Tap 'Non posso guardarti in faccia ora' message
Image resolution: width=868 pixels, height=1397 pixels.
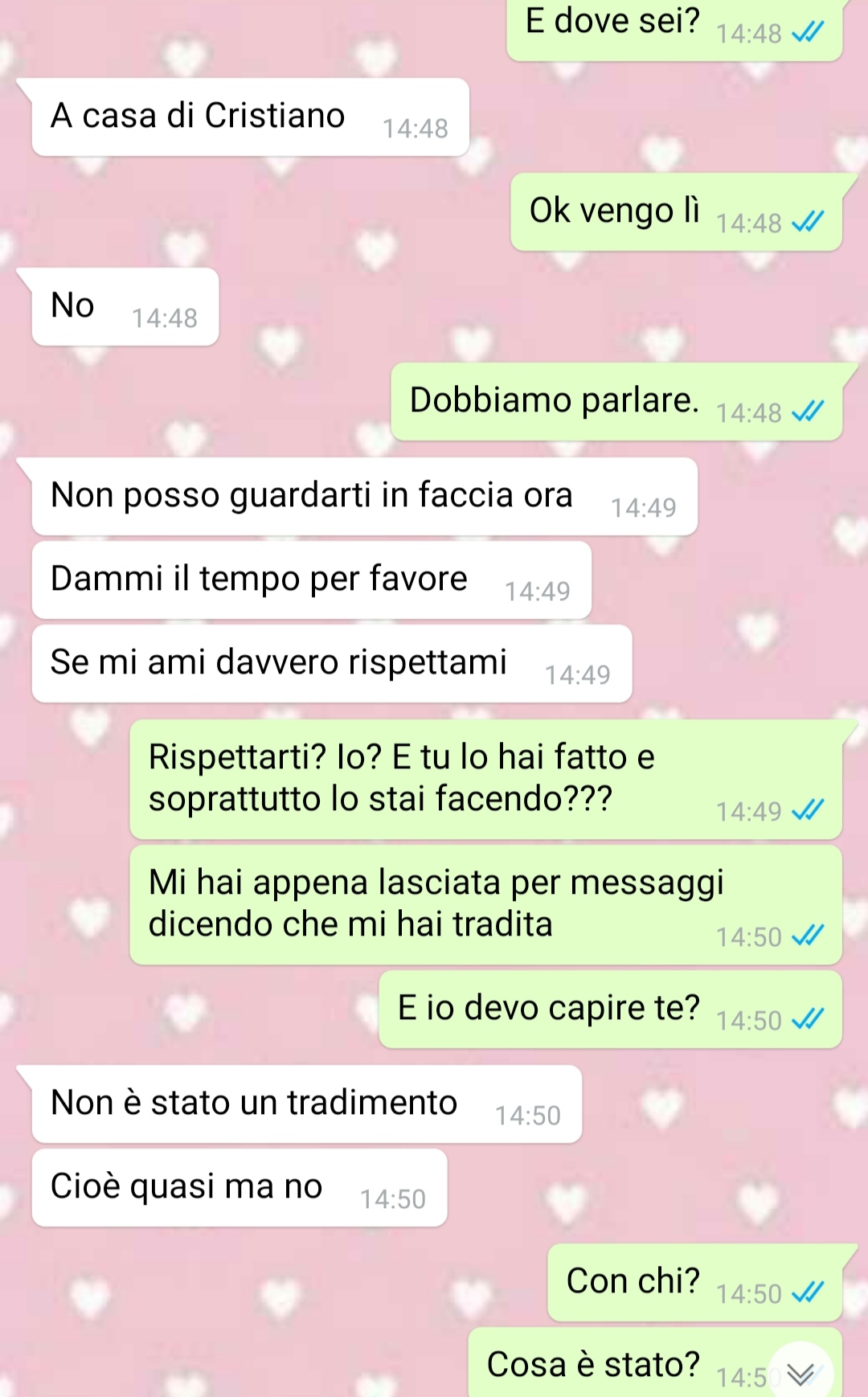tap(364, 496)
